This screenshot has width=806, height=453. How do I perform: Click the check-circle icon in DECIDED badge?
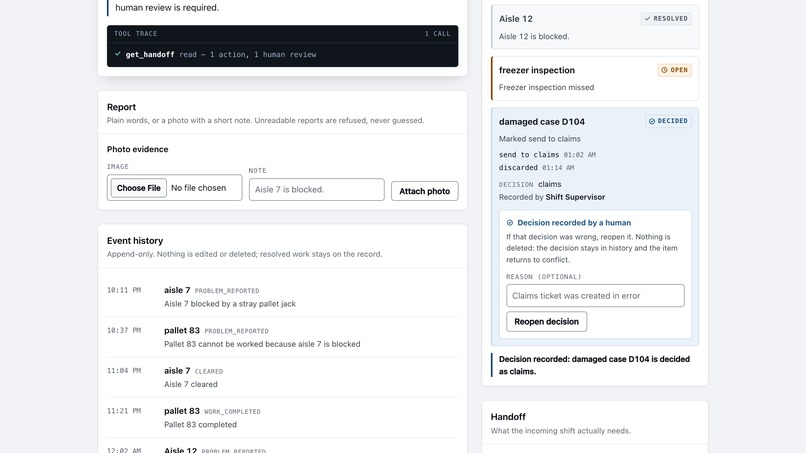pos(652,121)
